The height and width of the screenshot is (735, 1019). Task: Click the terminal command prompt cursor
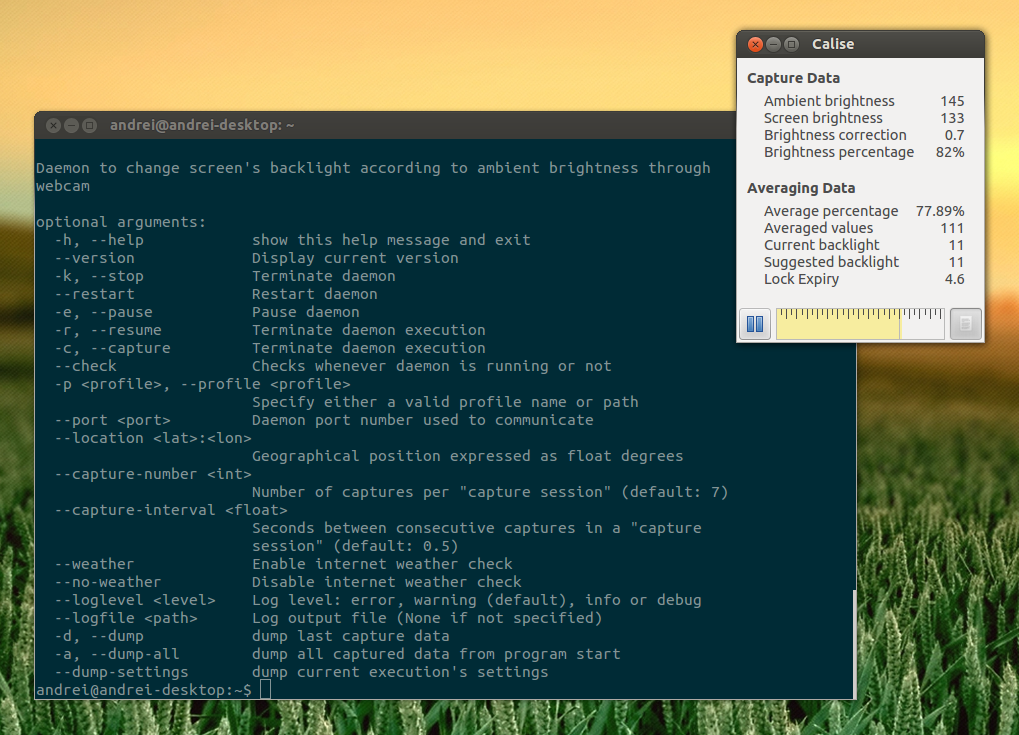(x=264, y=689)
